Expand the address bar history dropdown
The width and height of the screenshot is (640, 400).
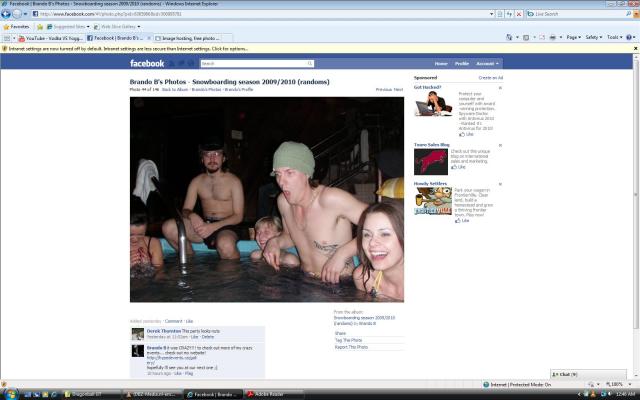point(491,14)
